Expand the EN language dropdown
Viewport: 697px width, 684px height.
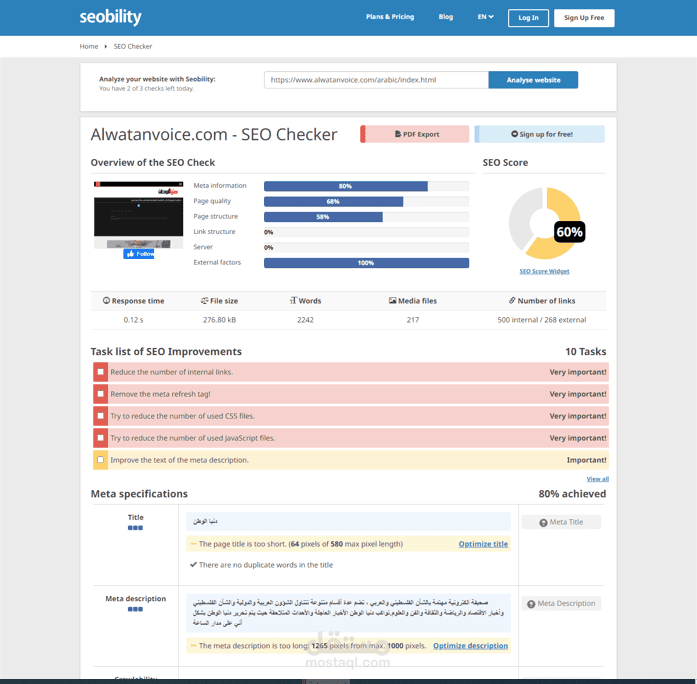tap(485, 17)
